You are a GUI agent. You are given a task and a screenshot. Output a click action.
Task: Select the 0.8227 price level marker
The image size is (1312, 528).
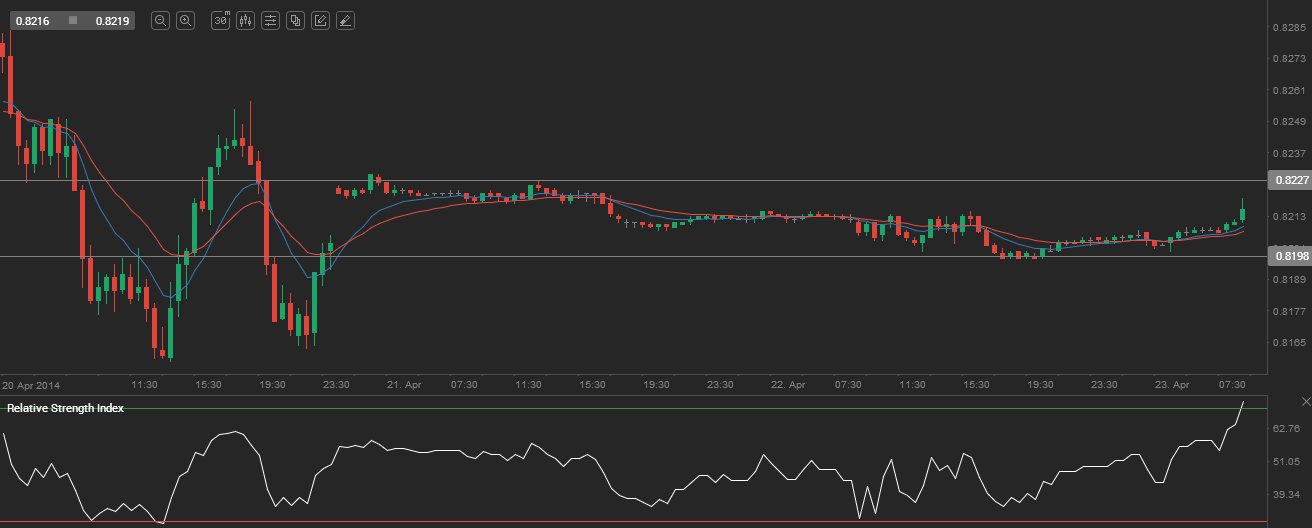(x=1289, y=180)
